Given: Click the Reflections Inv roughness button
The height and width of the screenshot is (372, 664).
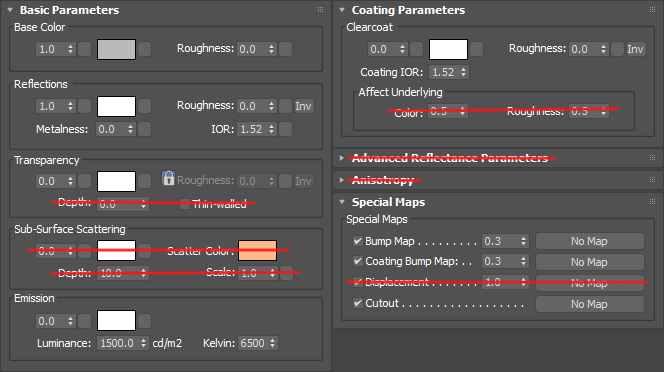Looking at the screenshot, I should (303, 106).
